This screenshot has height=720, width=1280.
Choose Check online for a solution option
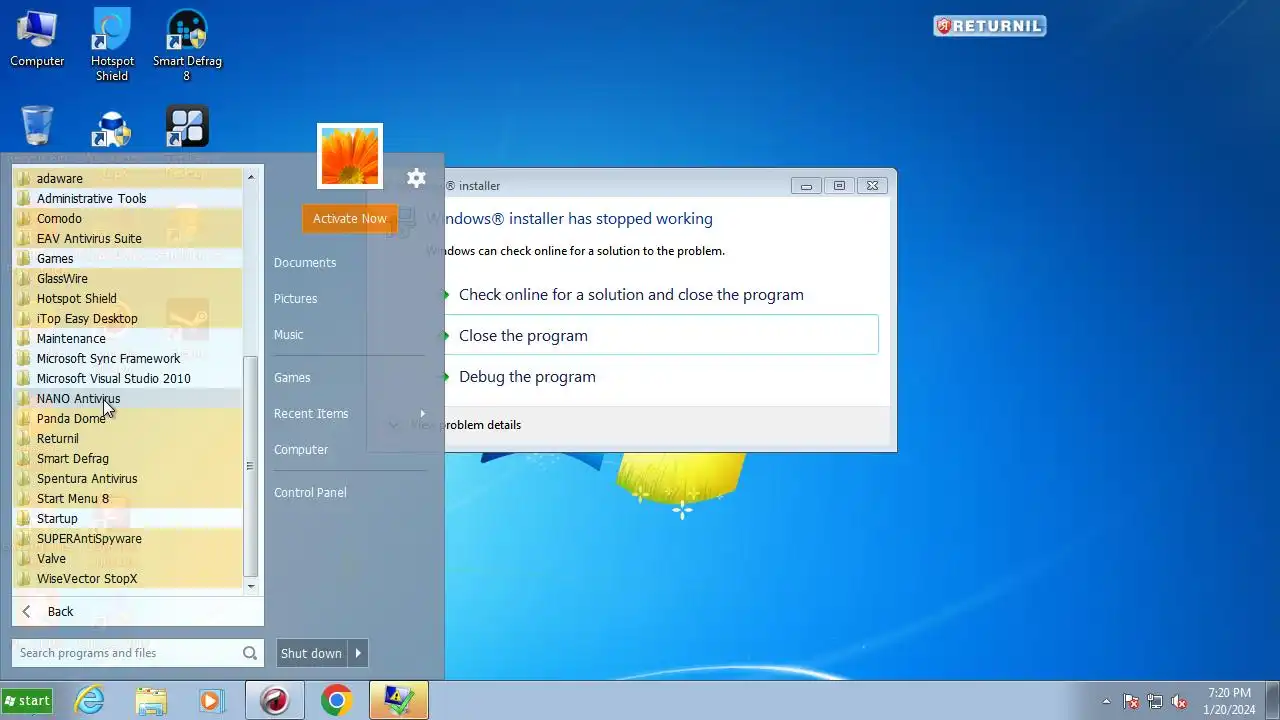(631, 295)
